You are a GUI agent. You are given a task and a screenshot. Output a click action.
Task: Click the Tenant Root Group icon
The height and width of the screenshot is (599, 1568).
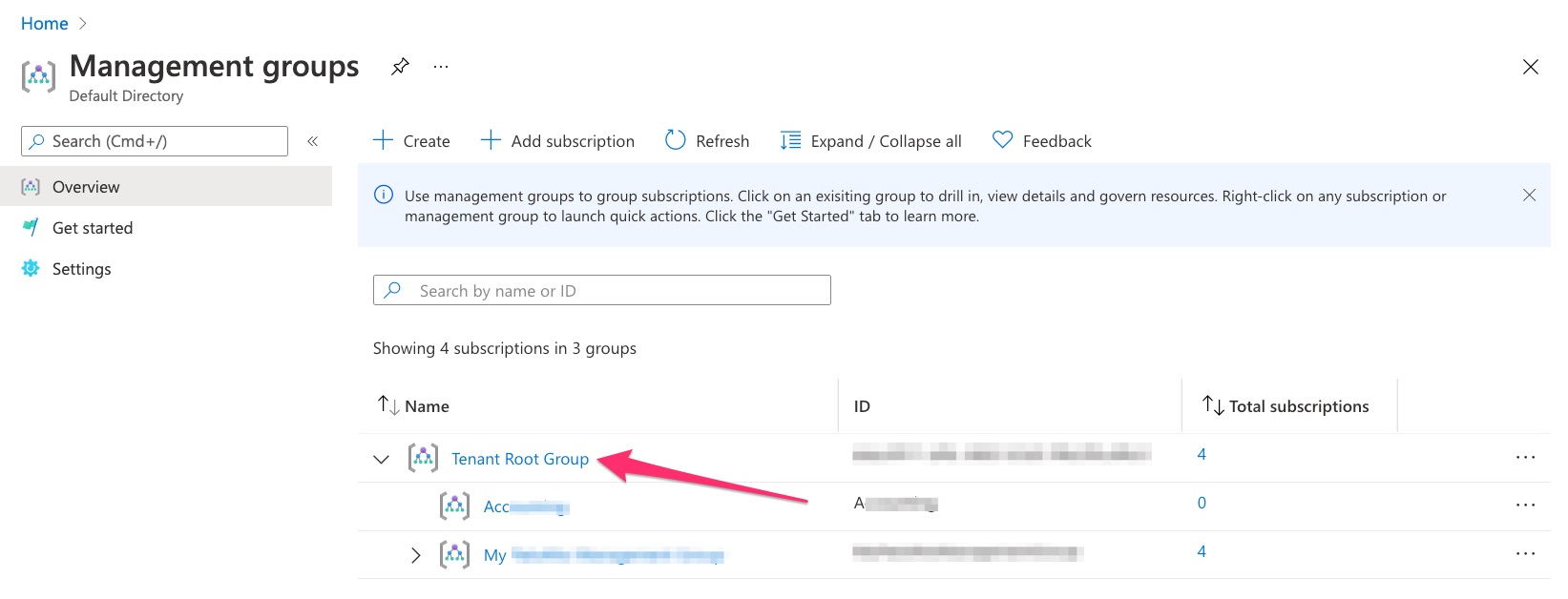point(423,458)
